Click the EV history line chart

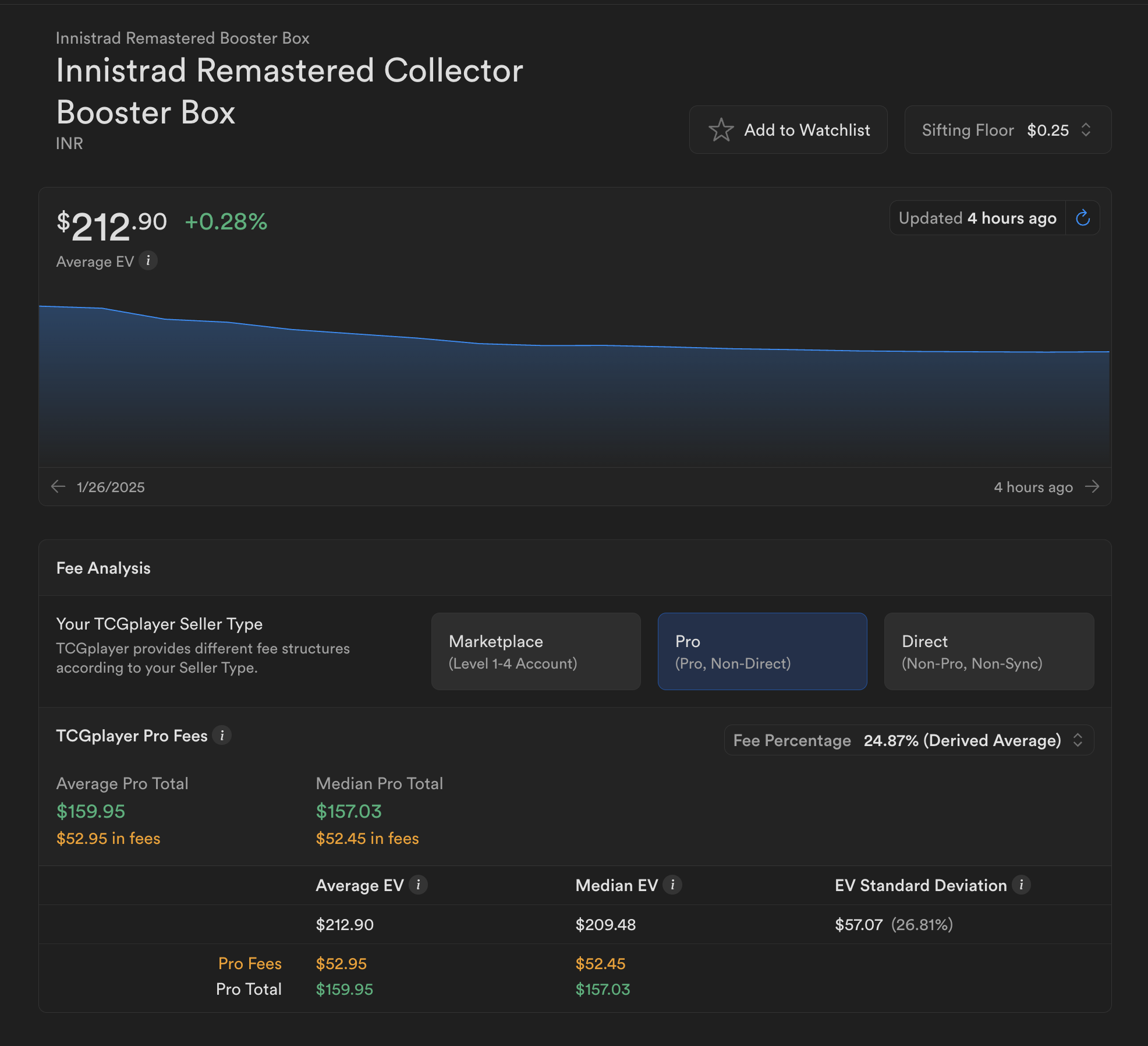[x=575, y=384]
